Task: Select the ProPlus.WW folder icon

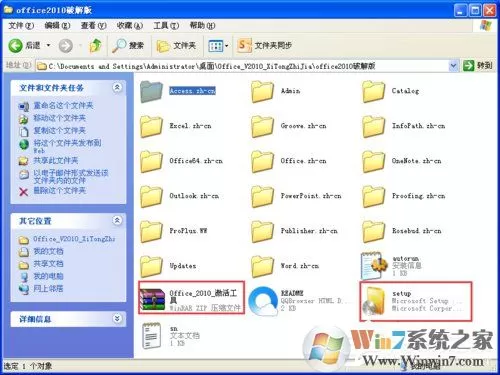Action: click(x=151, y=231)
